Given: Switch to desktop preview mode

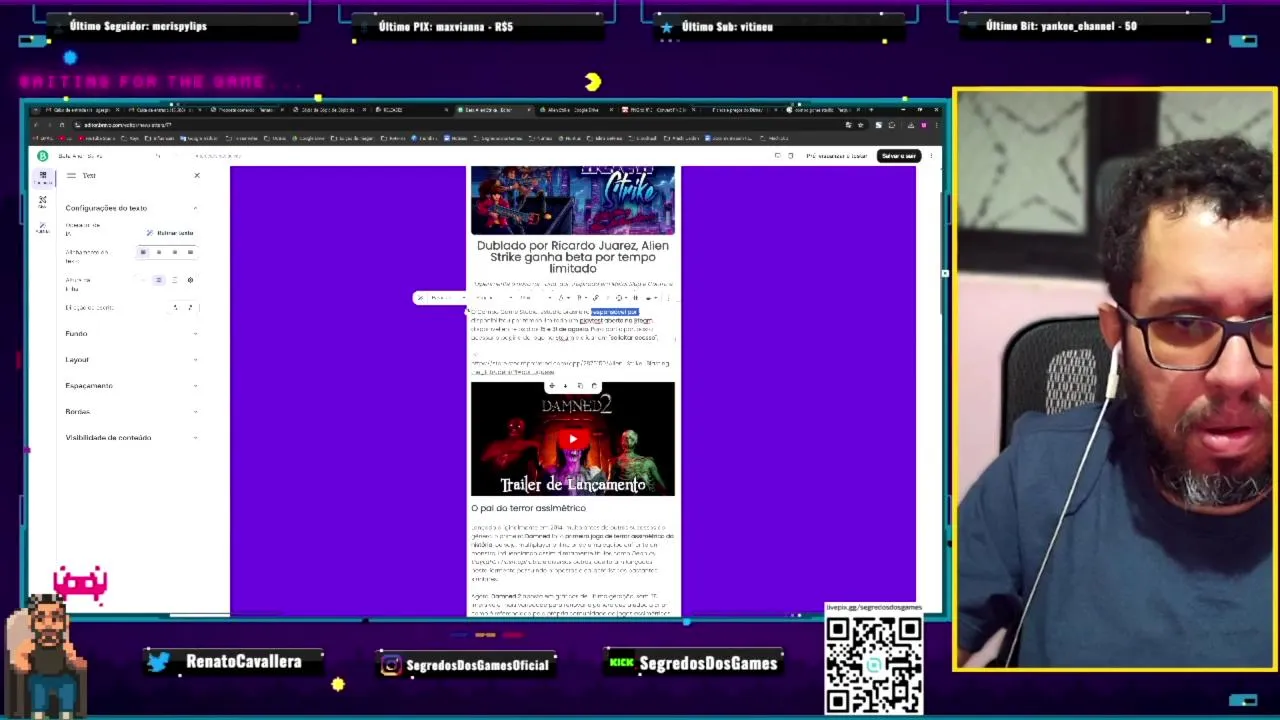Looking at the screenshot, I should (x=777, y=156).
